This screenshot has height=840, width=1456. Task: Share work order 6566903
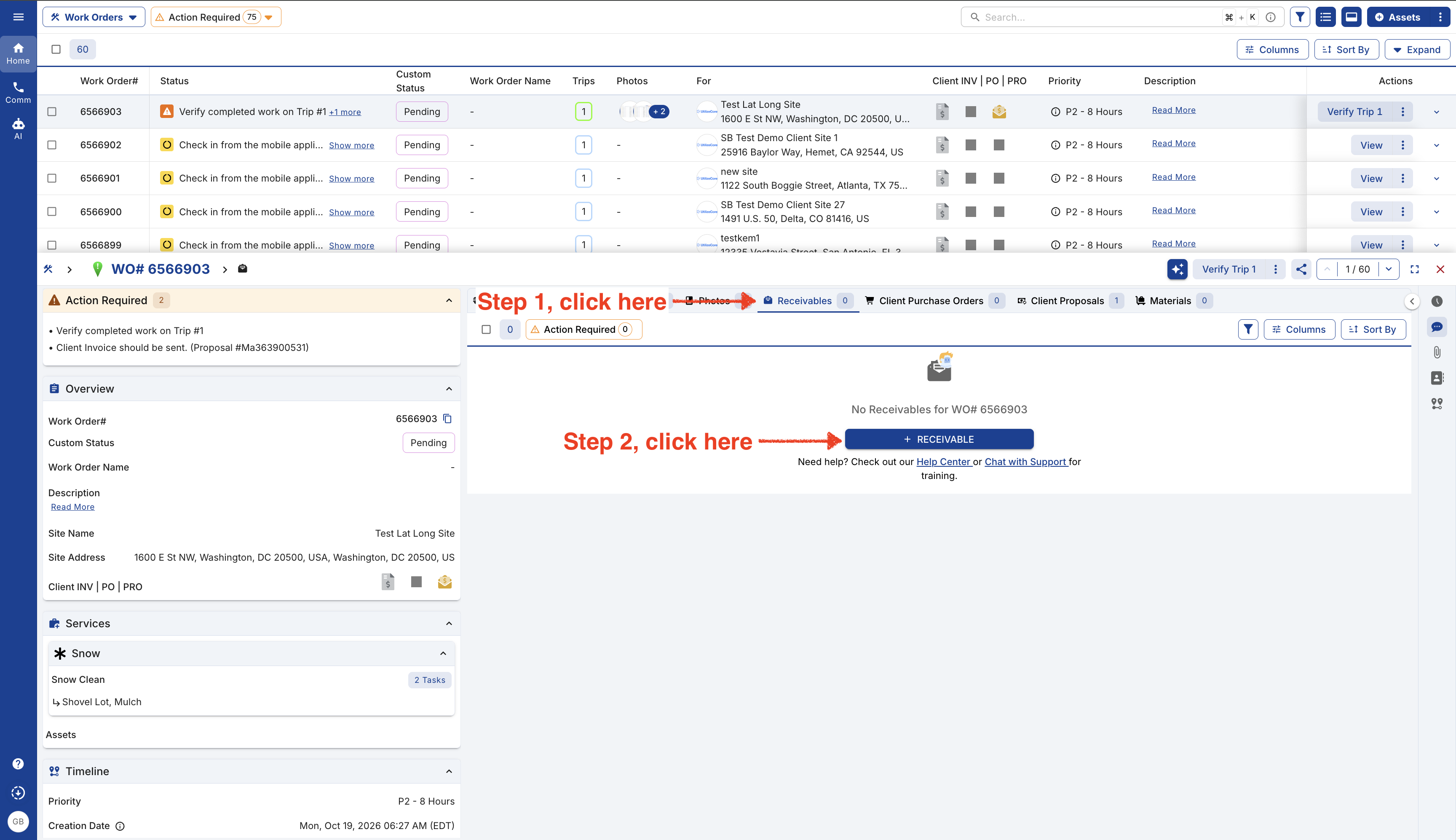1301,270
